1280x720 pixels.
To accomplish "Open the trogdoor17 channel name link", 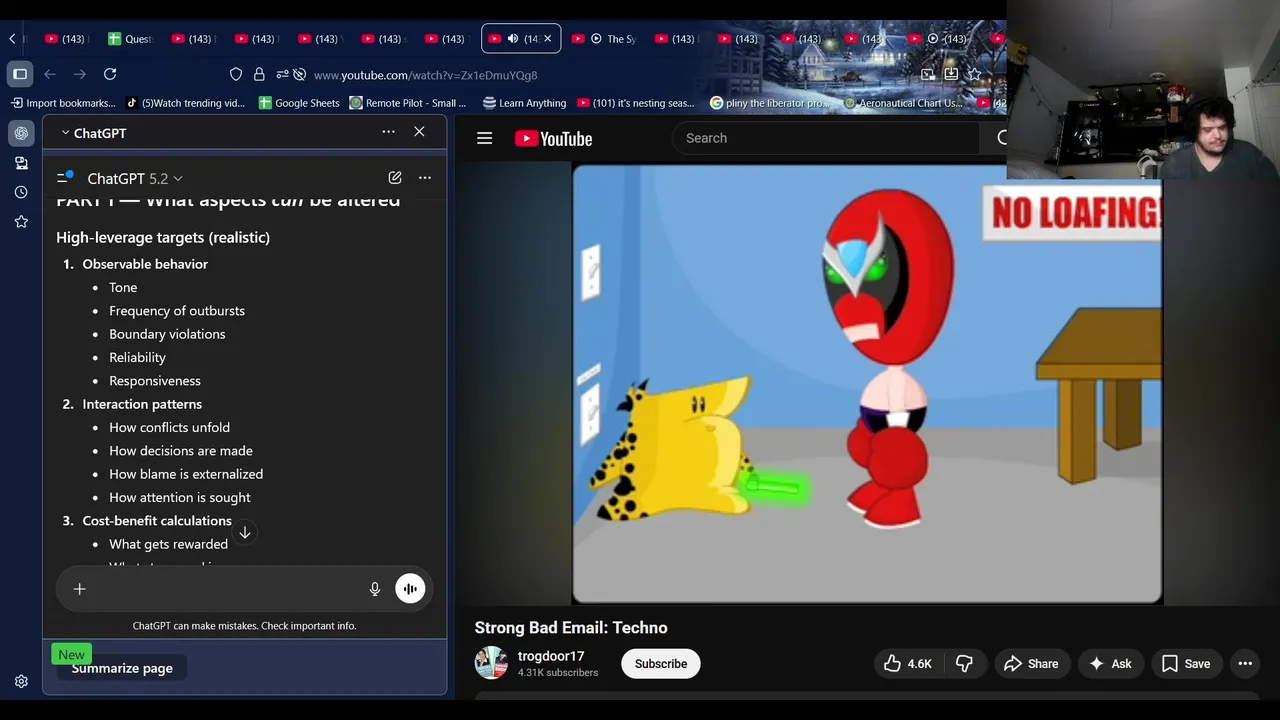I will [551, 656].
